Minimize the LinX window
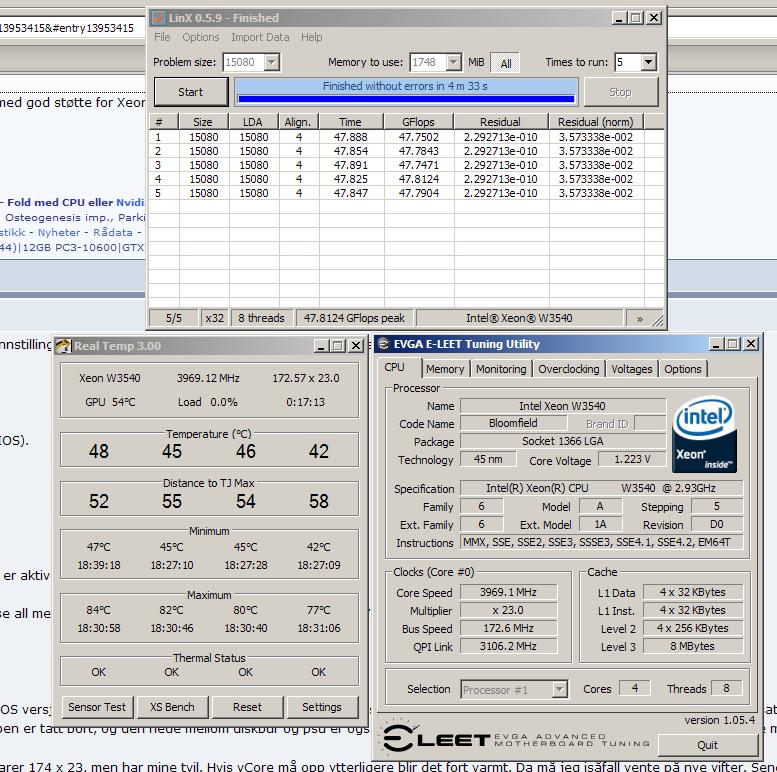The image size is (777, 772). click(x=618, y=18)
